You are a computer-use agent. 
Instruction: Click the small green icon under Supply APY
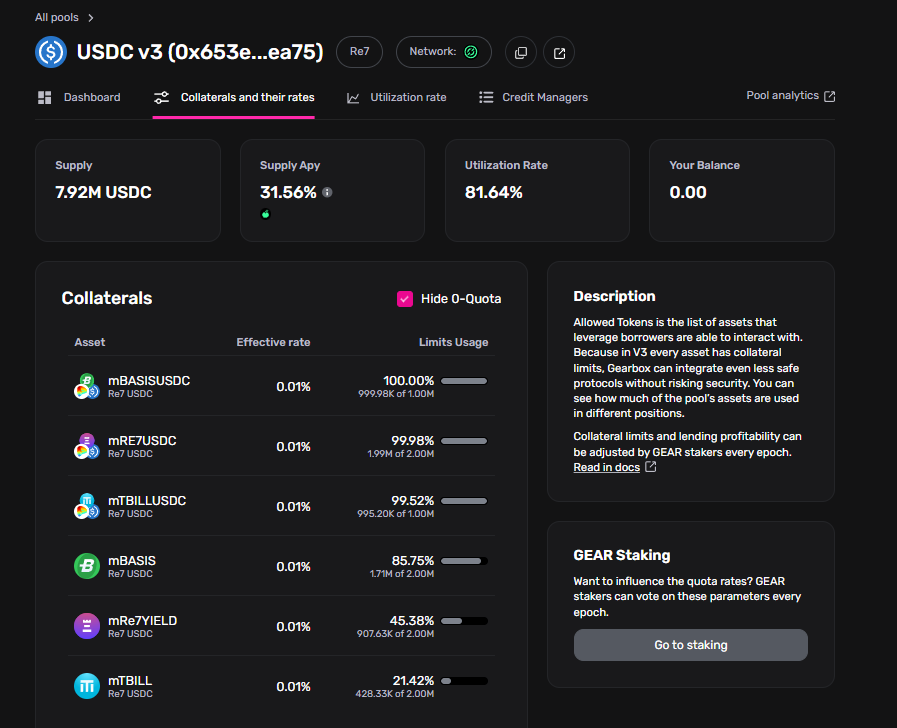[265, 214]
